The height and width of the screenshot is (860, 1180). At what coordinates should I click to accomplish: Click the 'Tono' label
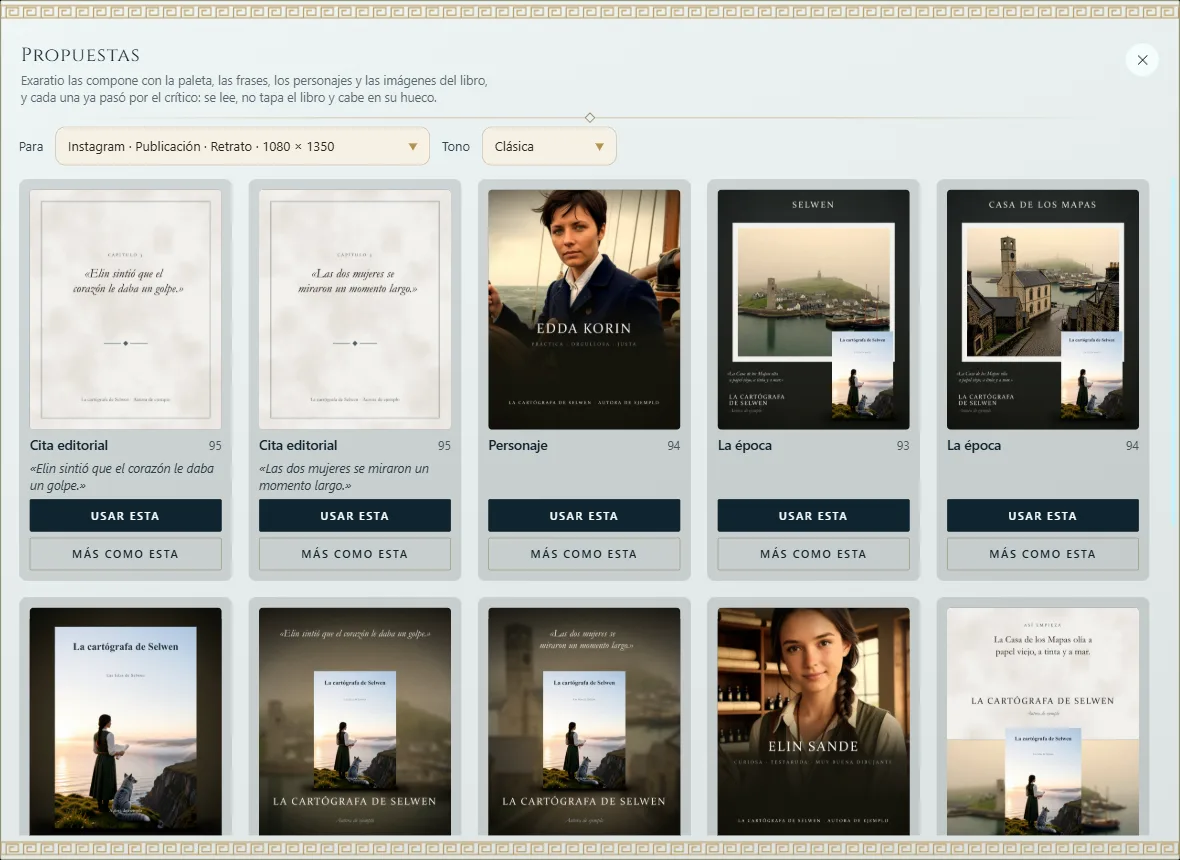point(455,147)
